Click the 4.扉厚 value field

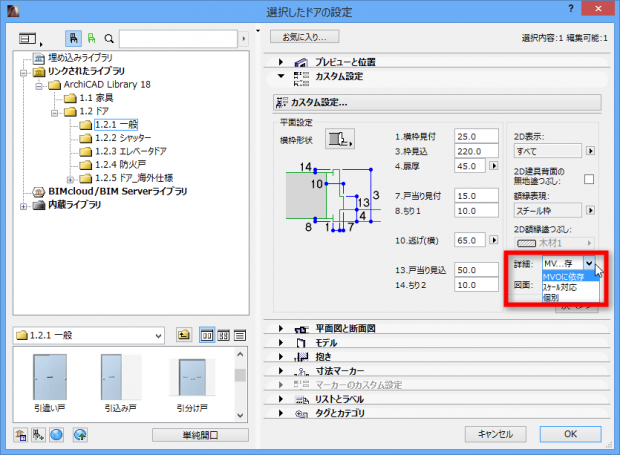coord(470,166)
